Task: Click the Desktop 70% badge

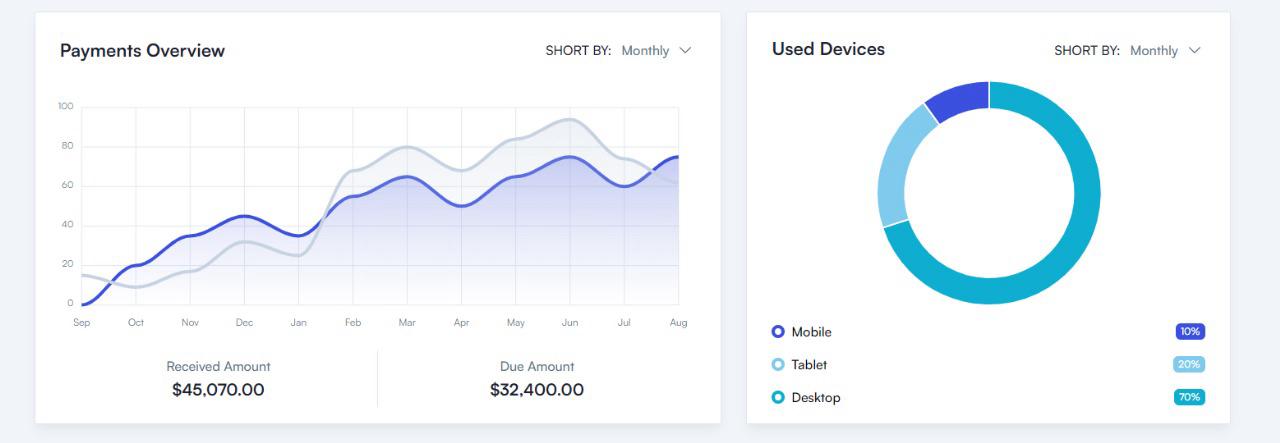Action: (1189, 398)
